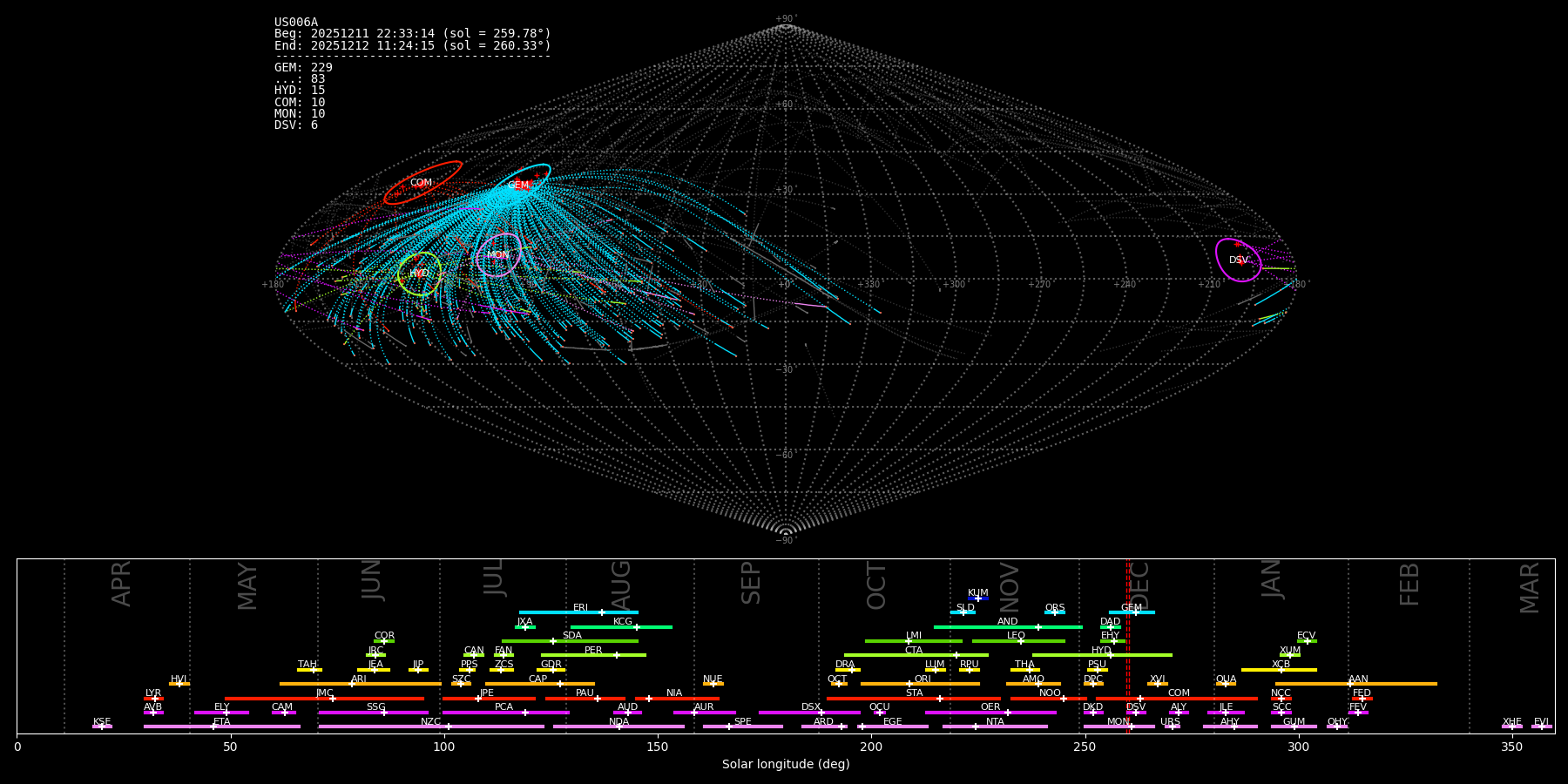Select the 'HYD: 15' legend entry
The width and height of the screenshot is (1568, 784).
(300, 91)
